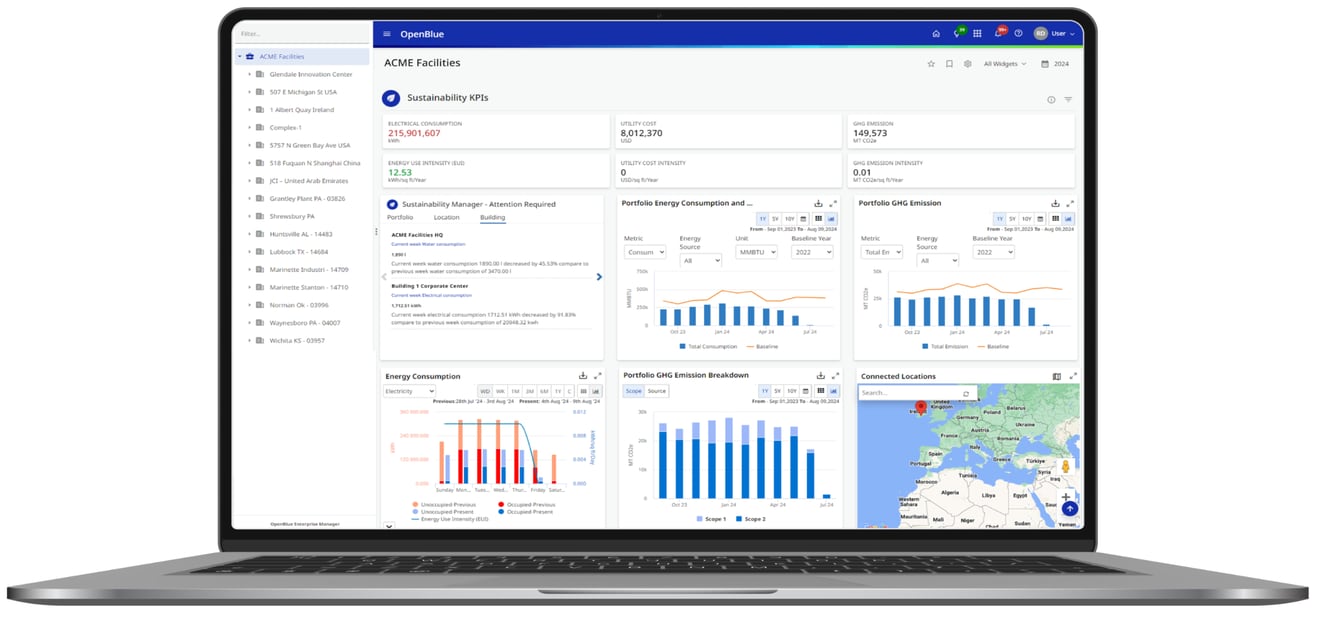Expand GHG Emission Breakdown widget to fullscreen

coord(834,376)
